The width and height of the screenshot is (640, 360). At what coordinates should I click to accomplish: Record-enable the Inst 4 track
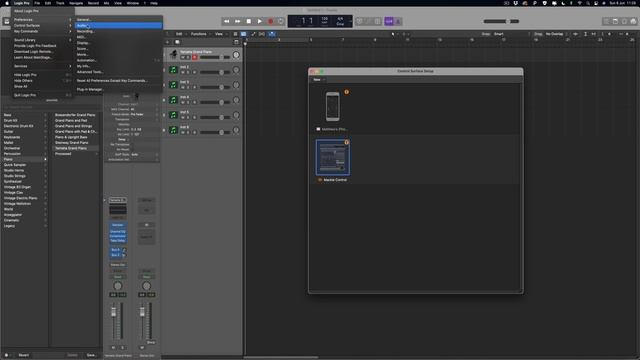click(x=194, y=102)
